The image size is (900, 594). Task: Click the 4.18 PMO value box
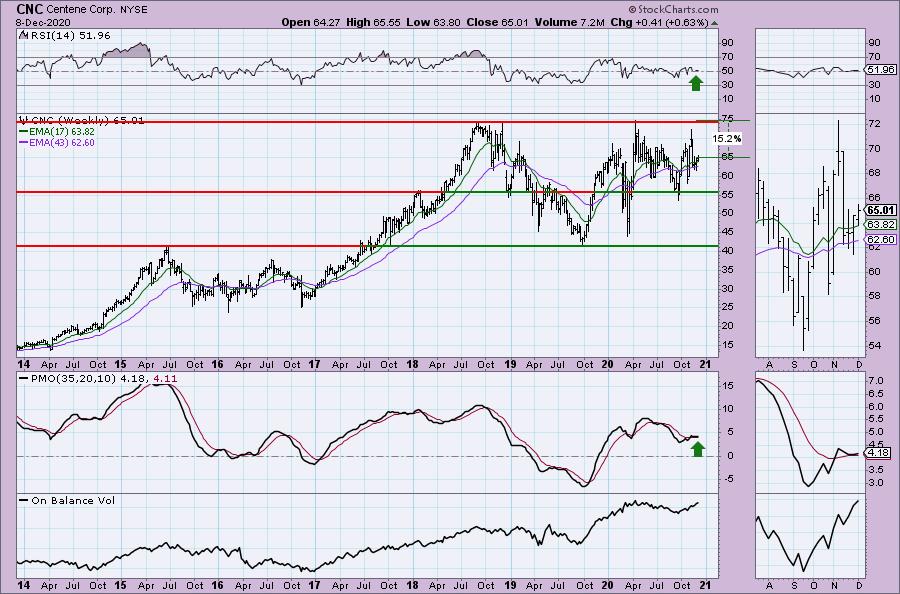(879, 452)
